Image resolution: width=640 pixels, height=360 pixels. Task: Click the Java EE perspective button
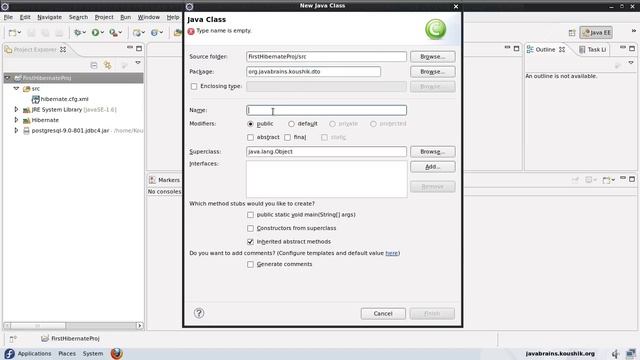pyautogui.click(x=596, y=33)
